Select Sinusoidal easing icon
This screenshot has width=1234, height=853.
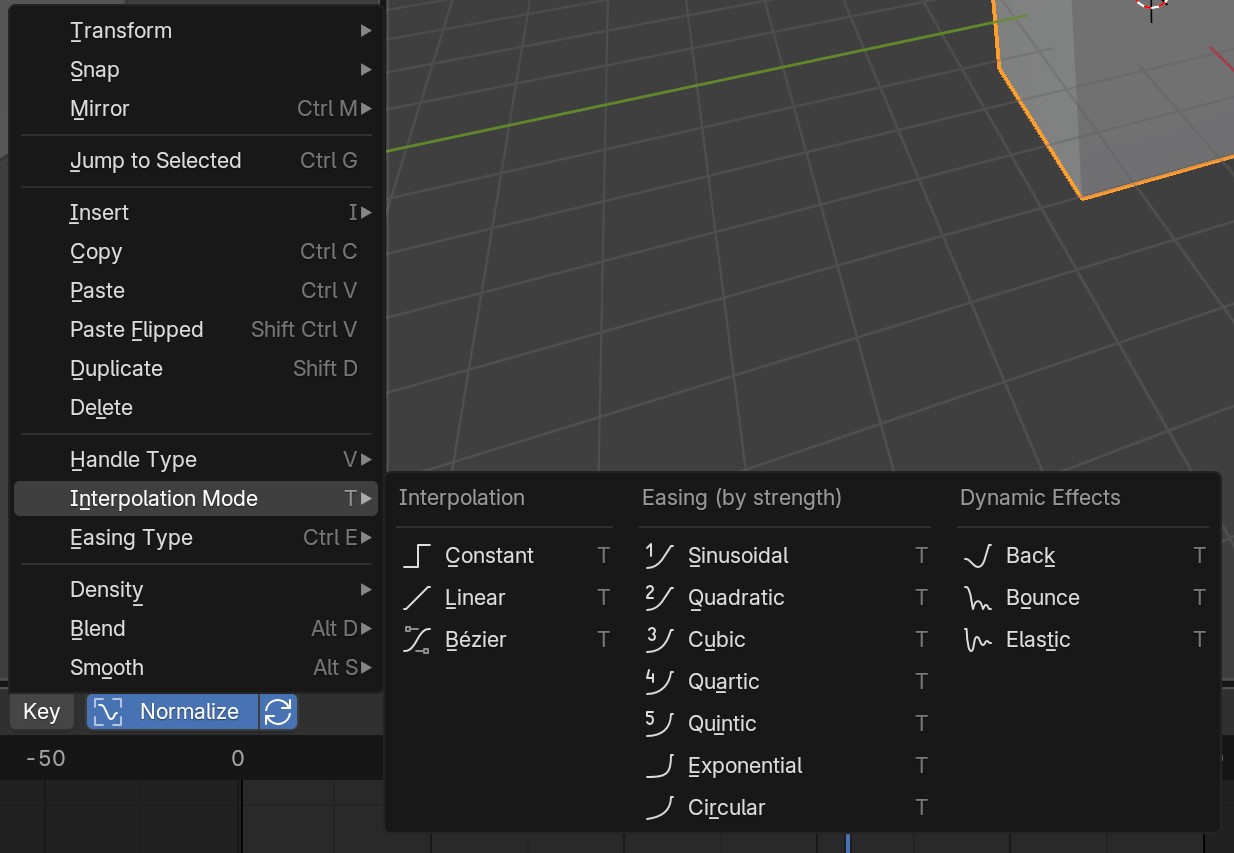pos(660,556)
